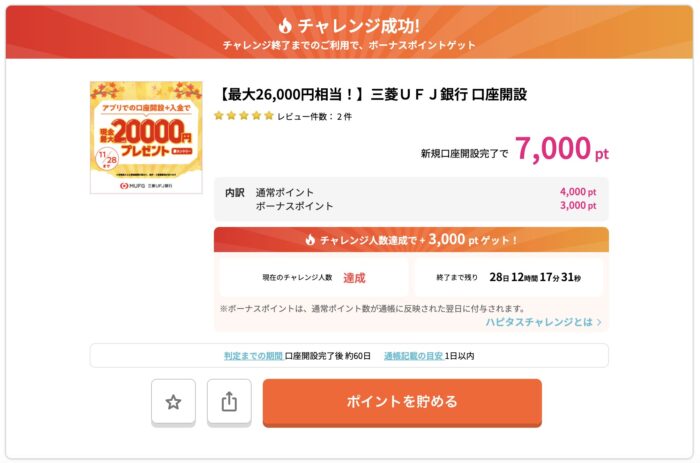The height and width of the screenshot is (463, 700).
Task: Click the 終了まで残り countdown timer
Action: [535, 277]
